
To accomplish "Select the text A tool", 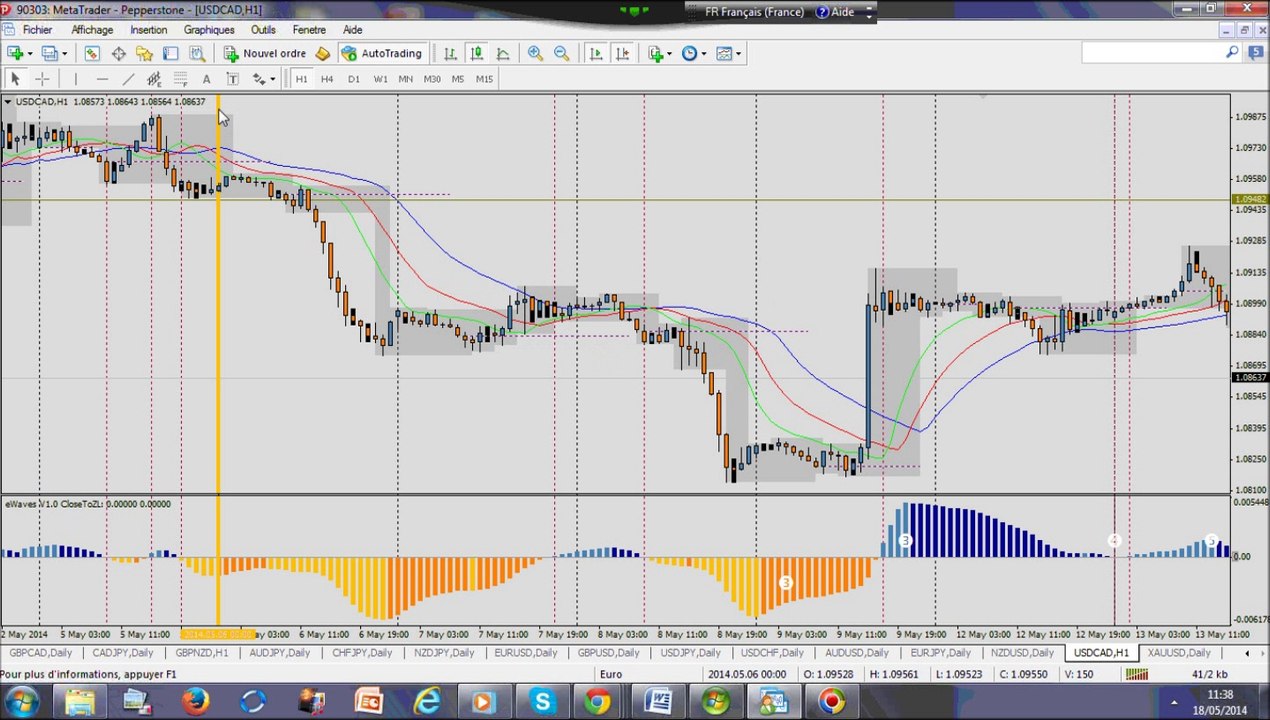I will [206, 79].
